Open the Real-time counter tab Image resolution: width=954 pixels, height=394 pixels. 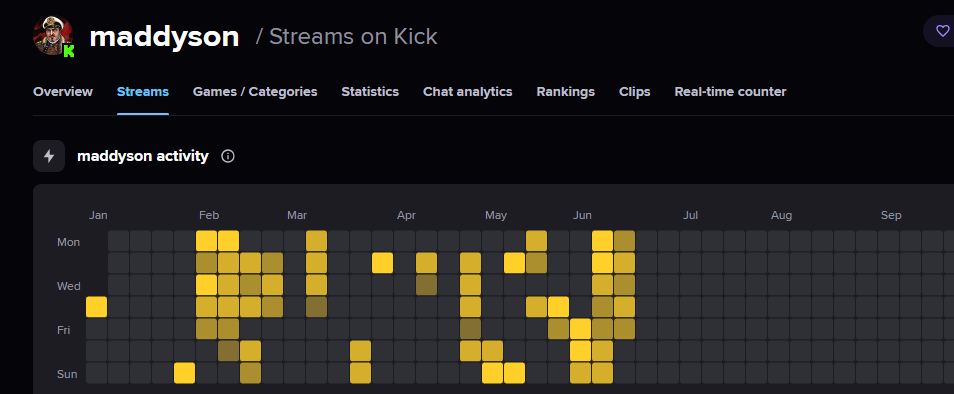(x=730, y=92)
